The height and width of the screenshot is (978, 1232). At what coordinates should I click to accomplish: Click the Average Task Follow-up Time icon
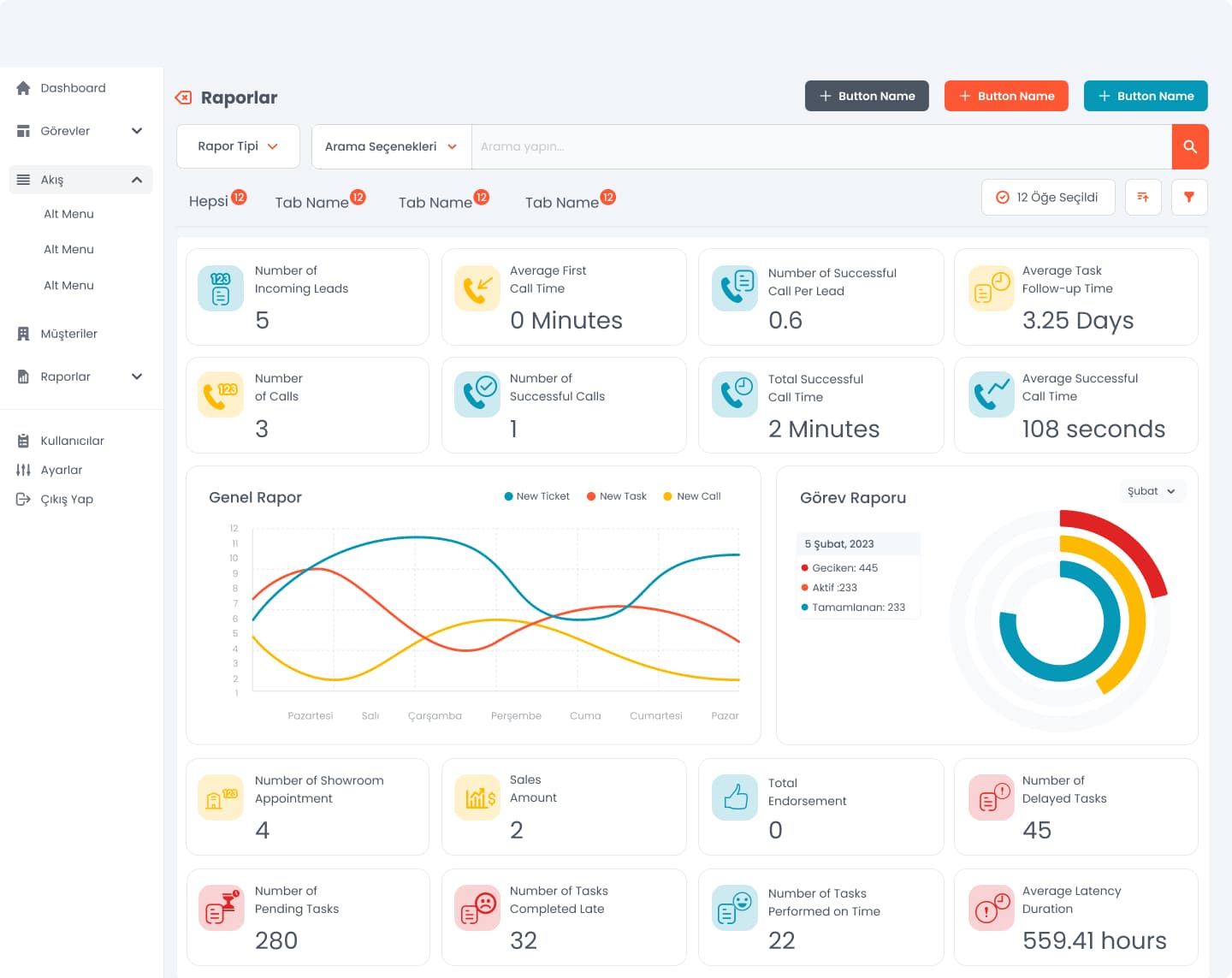point(992,288)
